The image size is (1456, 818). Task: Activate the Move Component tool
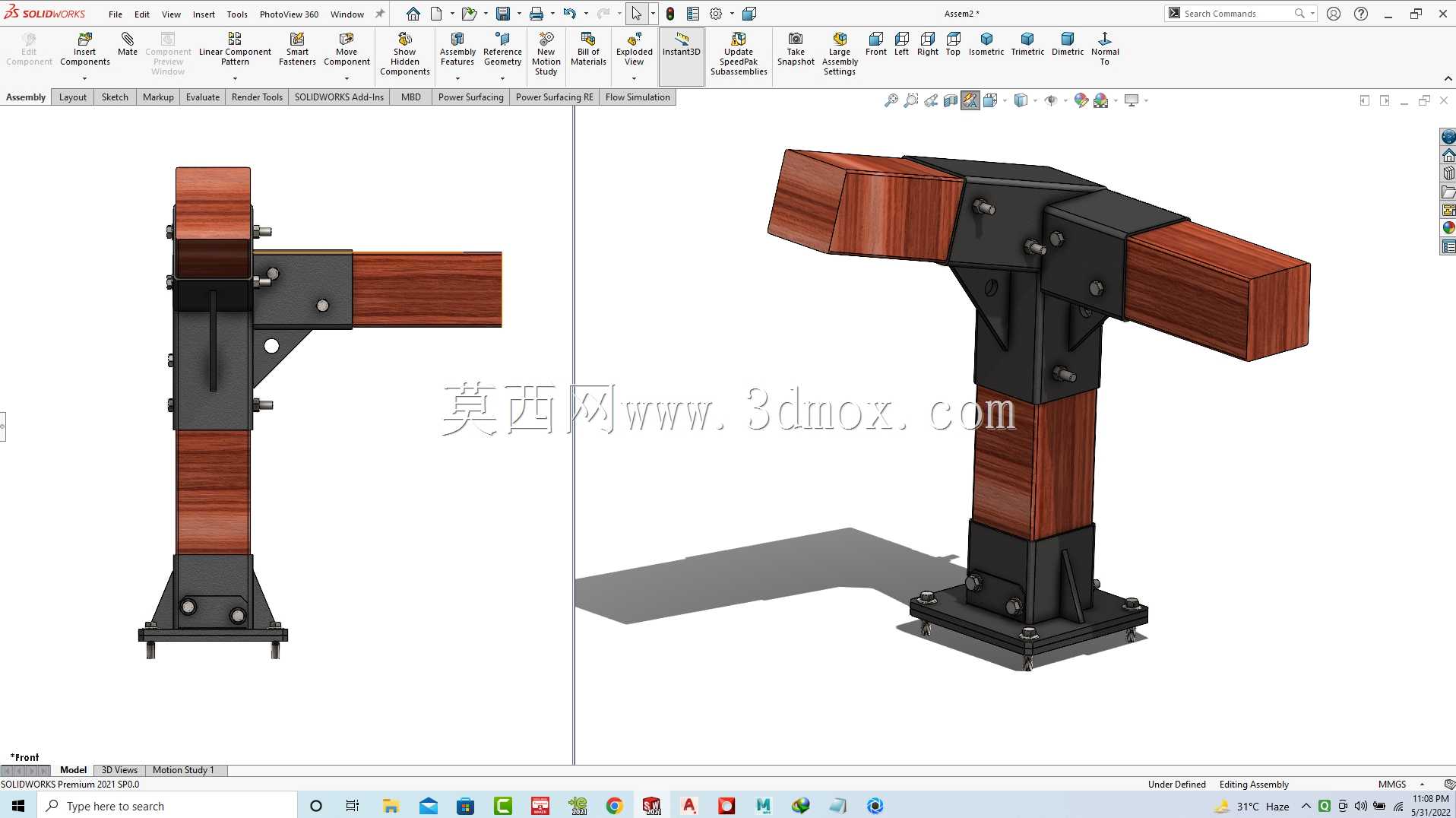point(347,49)
